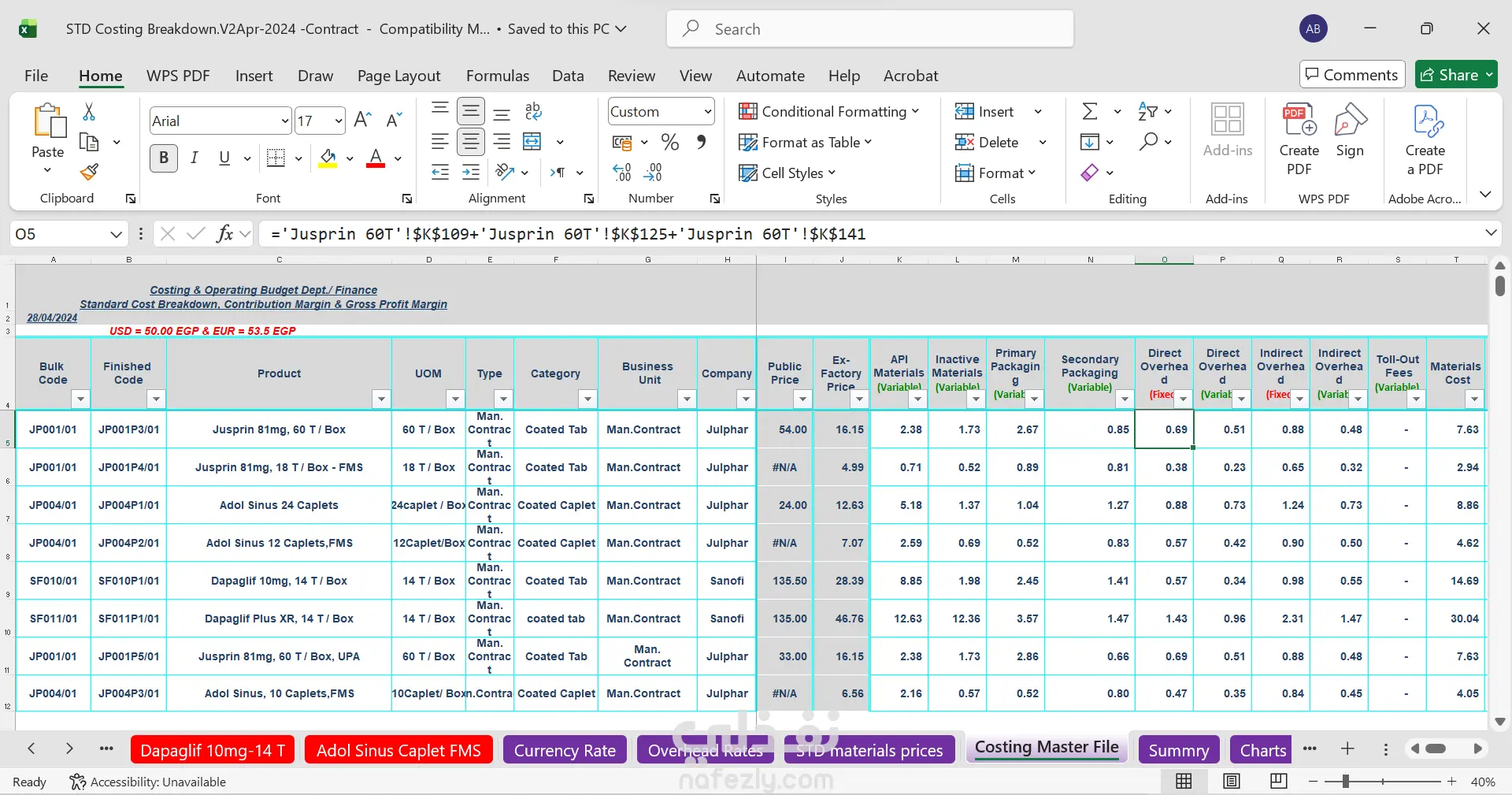Open the Conditional Formatting menu button
1512x795 pixels.
click(829, 111)
